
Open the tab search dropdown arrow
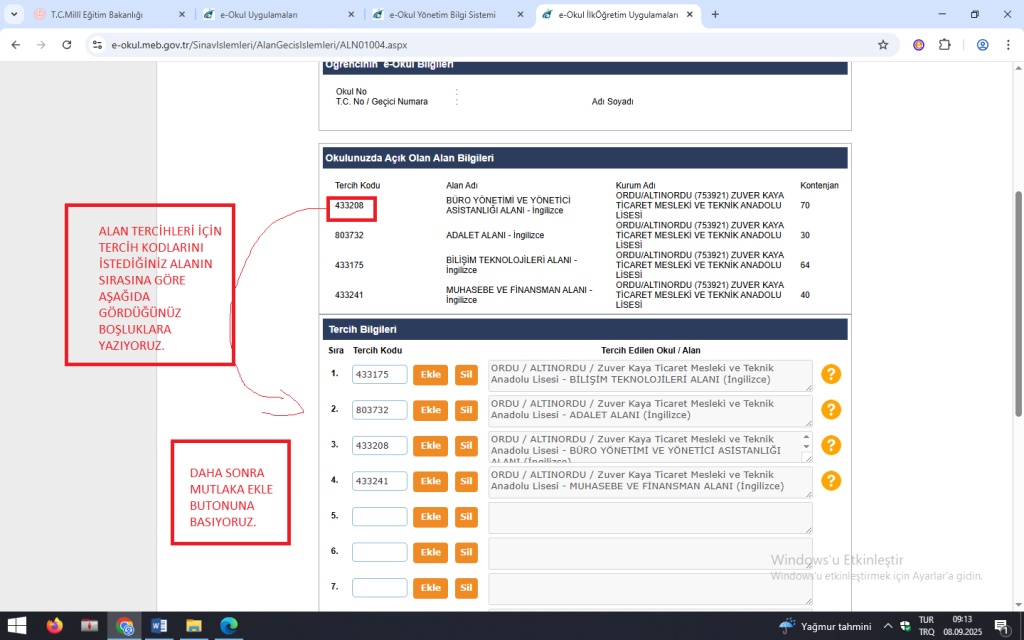[x=14, y=15]
